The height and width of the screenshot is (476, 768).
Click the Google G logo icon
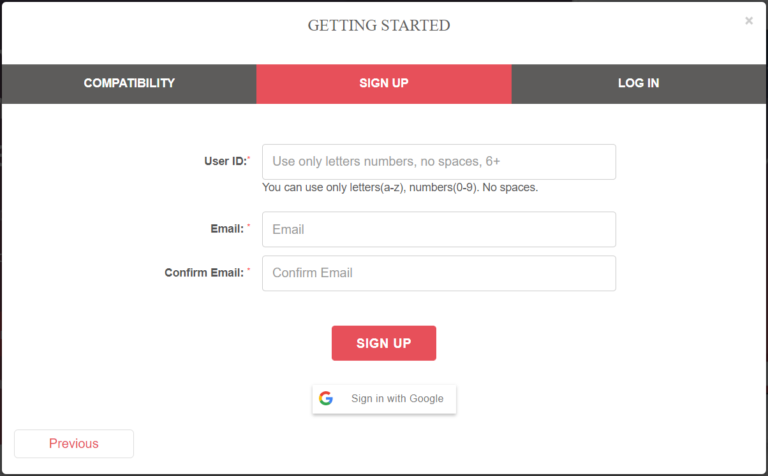pyautogui.click(x=326, y=398)
